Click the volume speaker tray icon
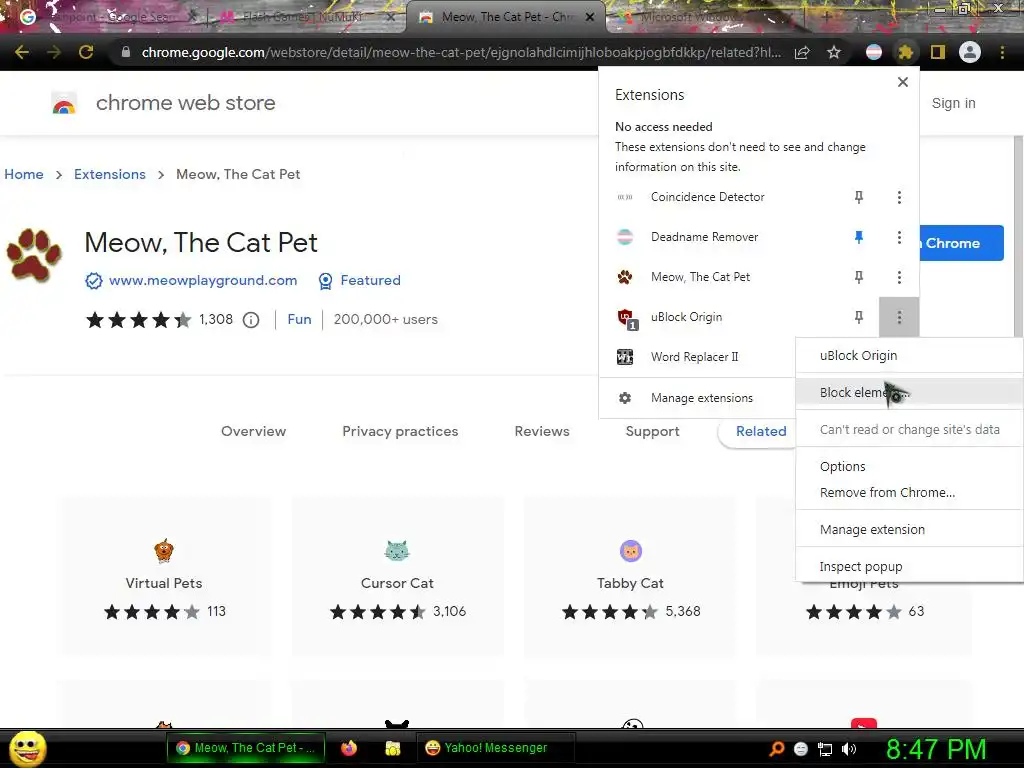The height and width of the screenshot is (768, 1024). coord(849,749)
